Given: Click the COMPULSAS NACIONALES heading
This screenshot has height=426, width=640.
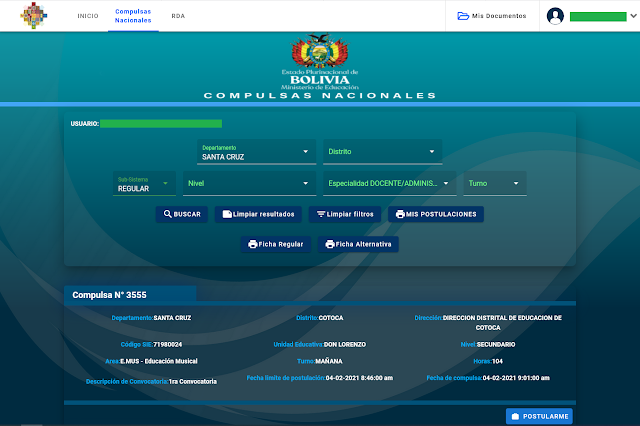Looking at the screenshot, I should tap(320, 95).
